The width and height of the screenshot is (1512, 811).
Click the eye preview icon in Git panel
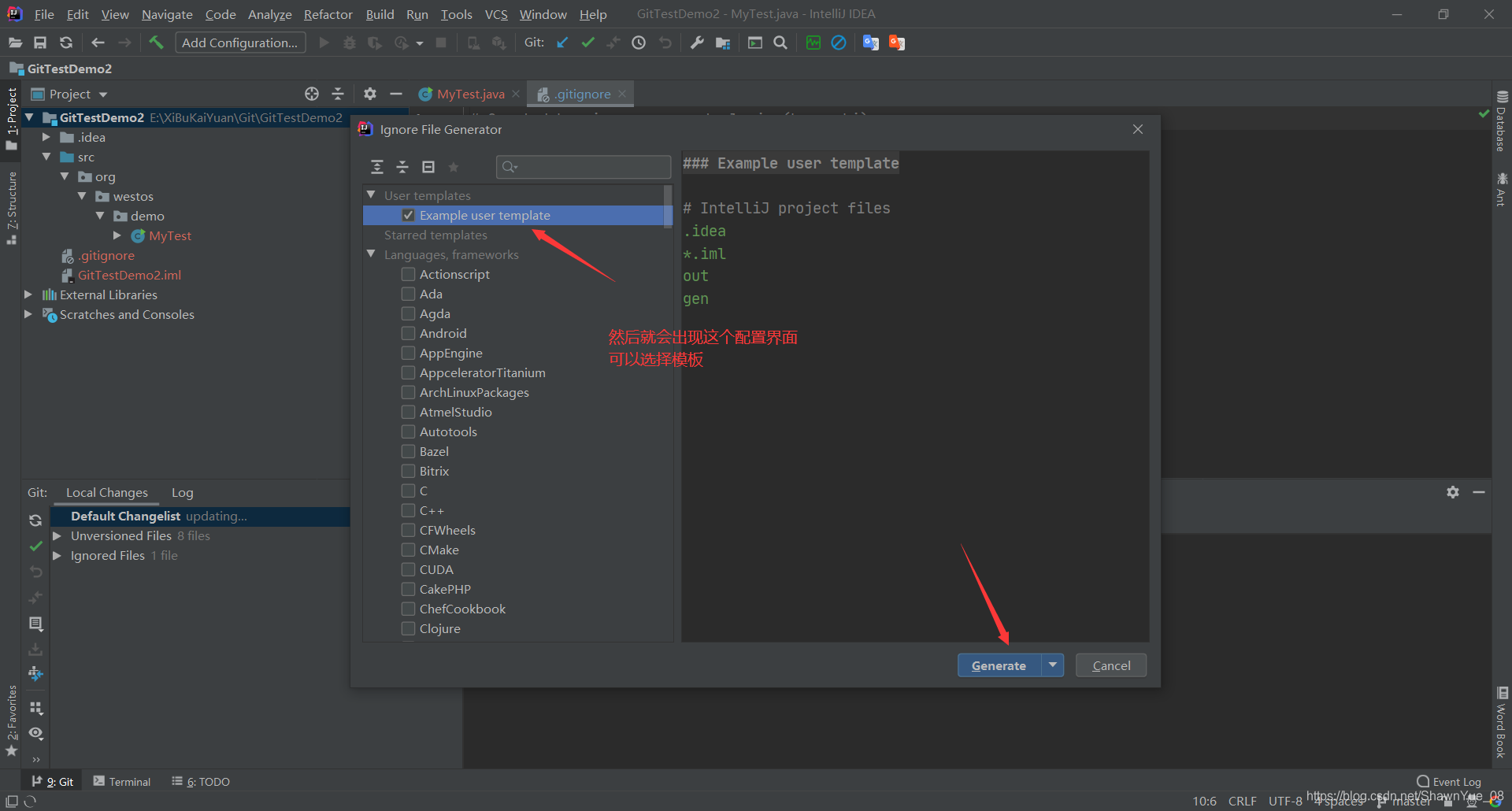coord(35,733)
